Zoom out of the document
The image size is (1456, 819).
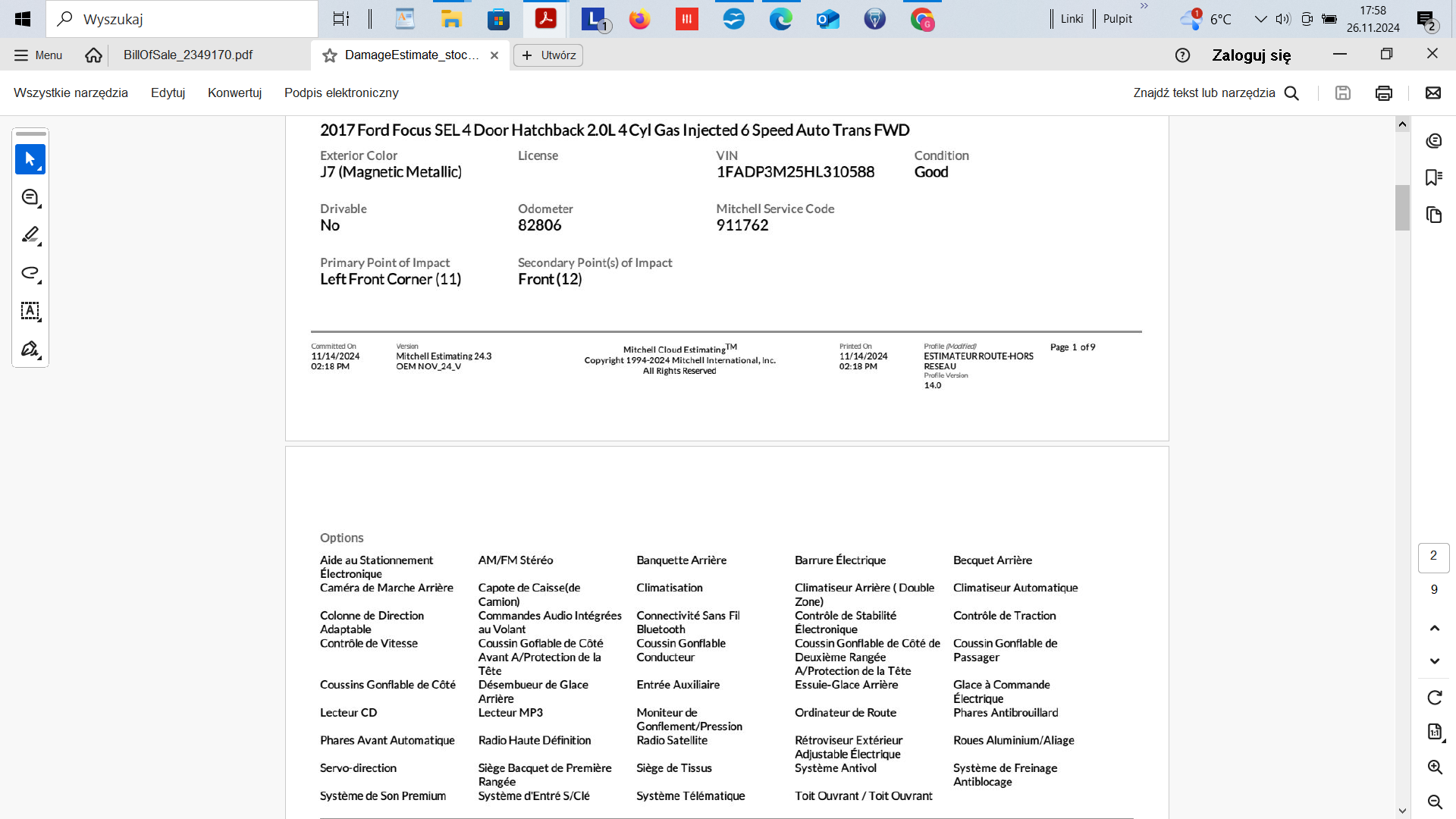1434,802
